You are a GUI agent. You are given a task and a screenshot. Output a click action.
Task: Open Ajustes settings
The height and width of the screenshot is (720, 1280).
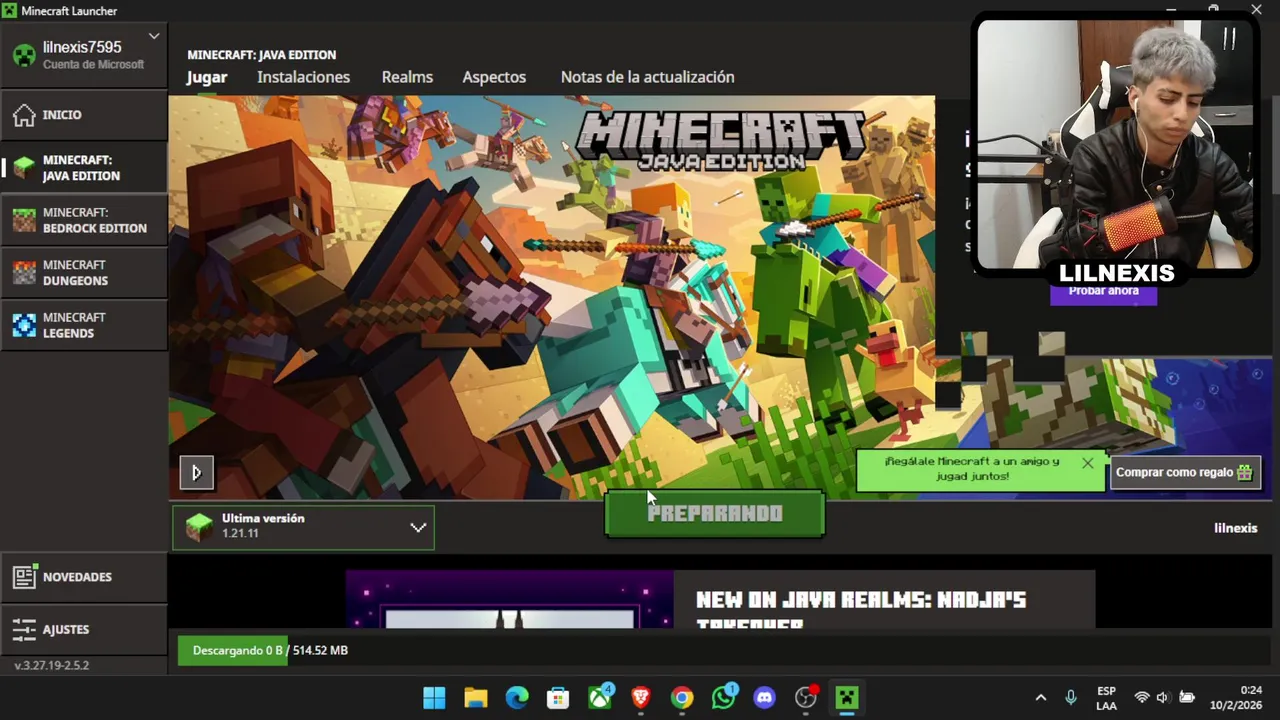[x=84, y=629]
